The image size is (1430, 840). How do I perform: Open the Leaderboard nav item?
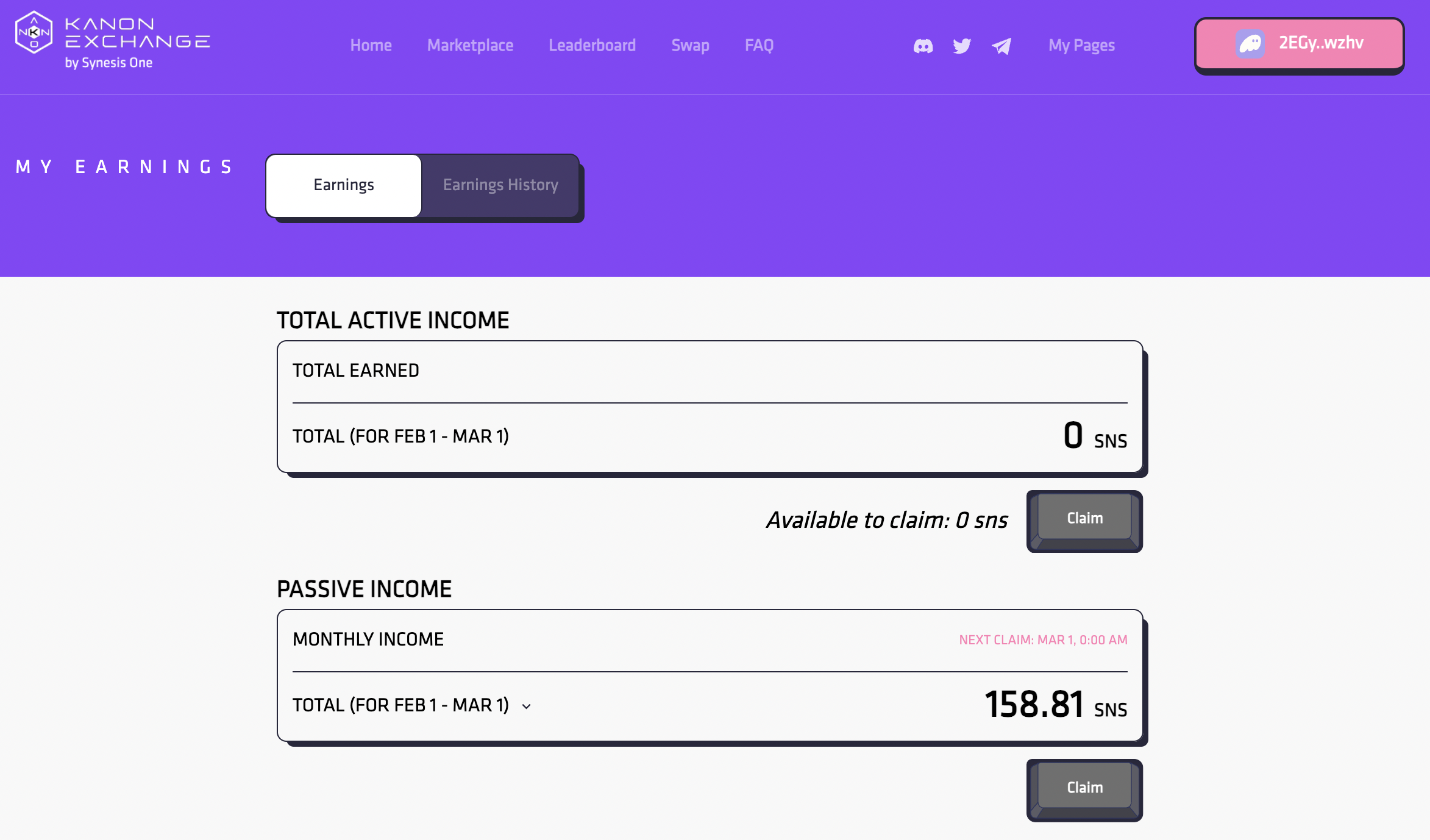[x=592, y=45]
